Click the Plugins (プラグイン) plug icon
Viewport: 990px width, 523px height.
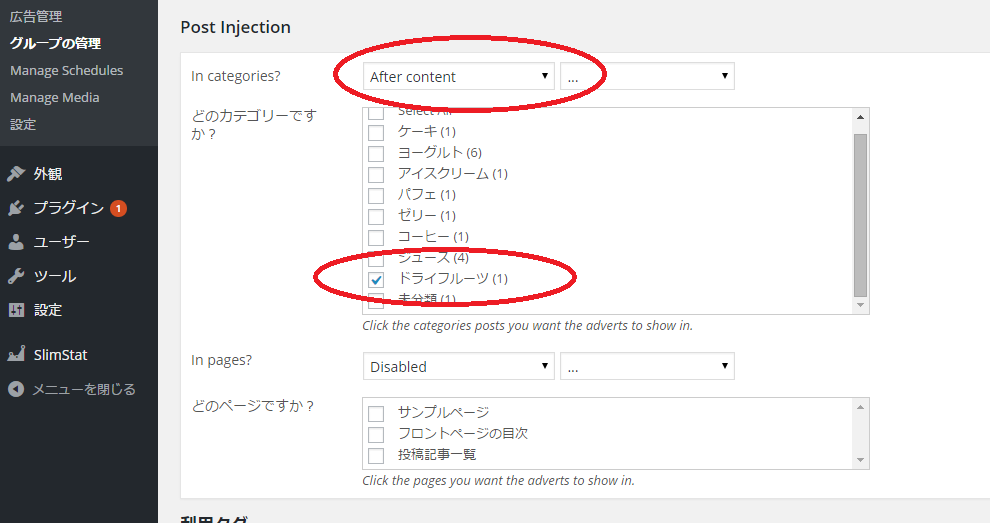click(x=16, y=208)
